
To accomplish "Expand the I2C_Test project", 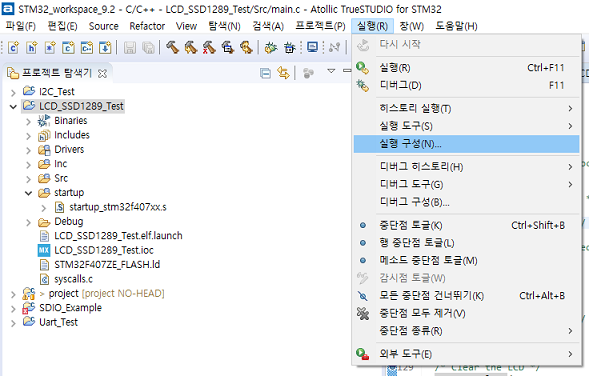I will [x=13, y=92].
